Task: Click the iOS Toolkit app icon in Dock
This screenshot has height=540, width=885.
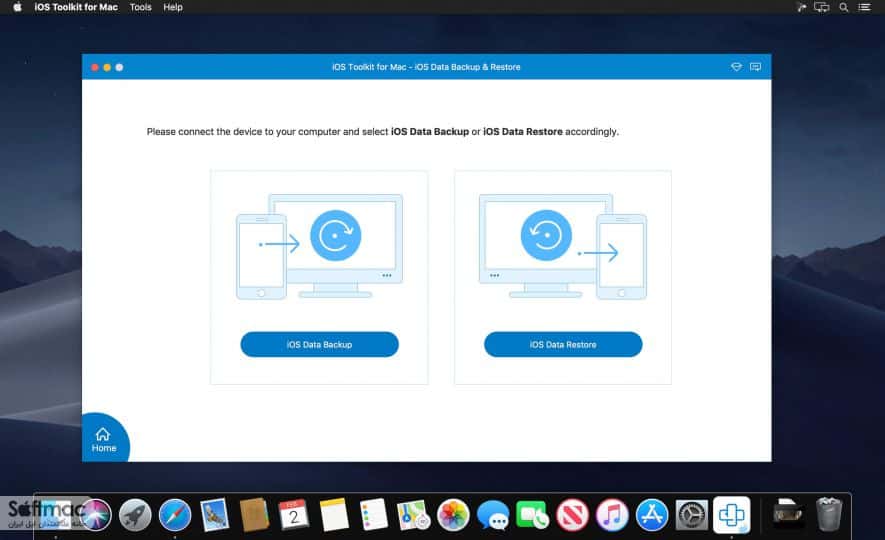Action: click(x=731, y=515)
